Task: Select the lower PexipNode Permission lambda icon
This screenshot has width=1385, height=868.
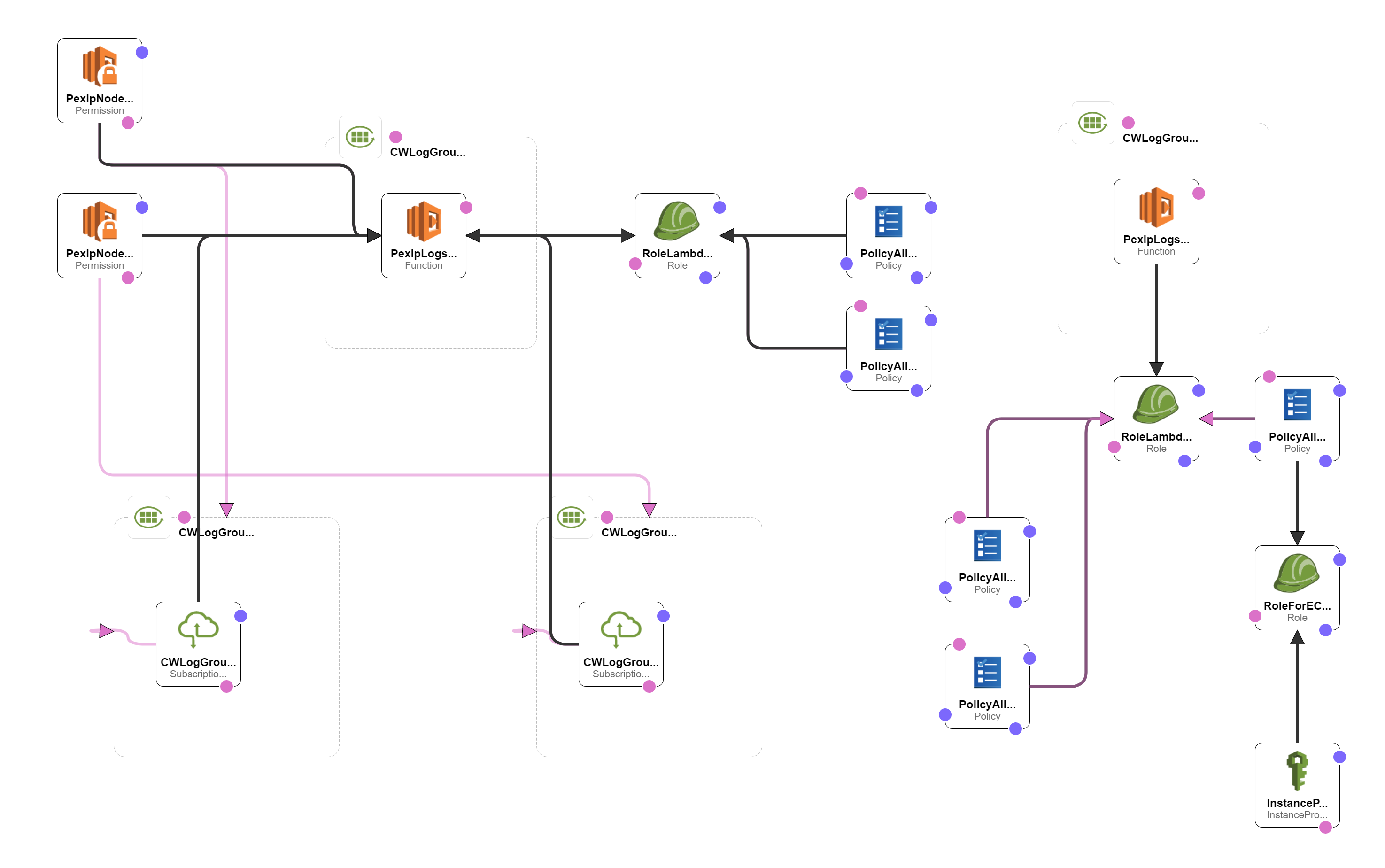Action: point(100,221)
